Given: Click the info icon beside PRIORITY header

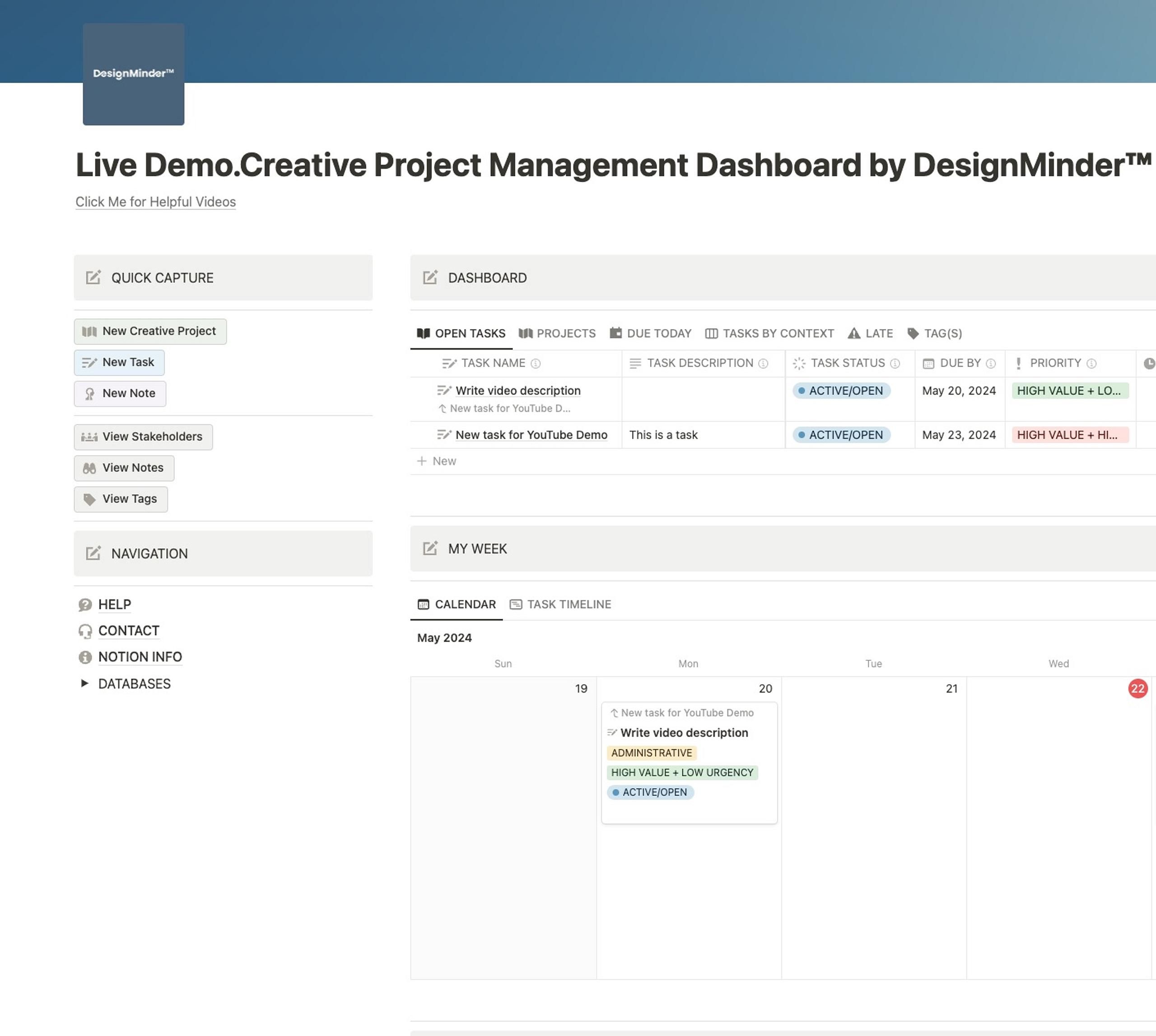Looking at the screenshot, I should 1091,363.
